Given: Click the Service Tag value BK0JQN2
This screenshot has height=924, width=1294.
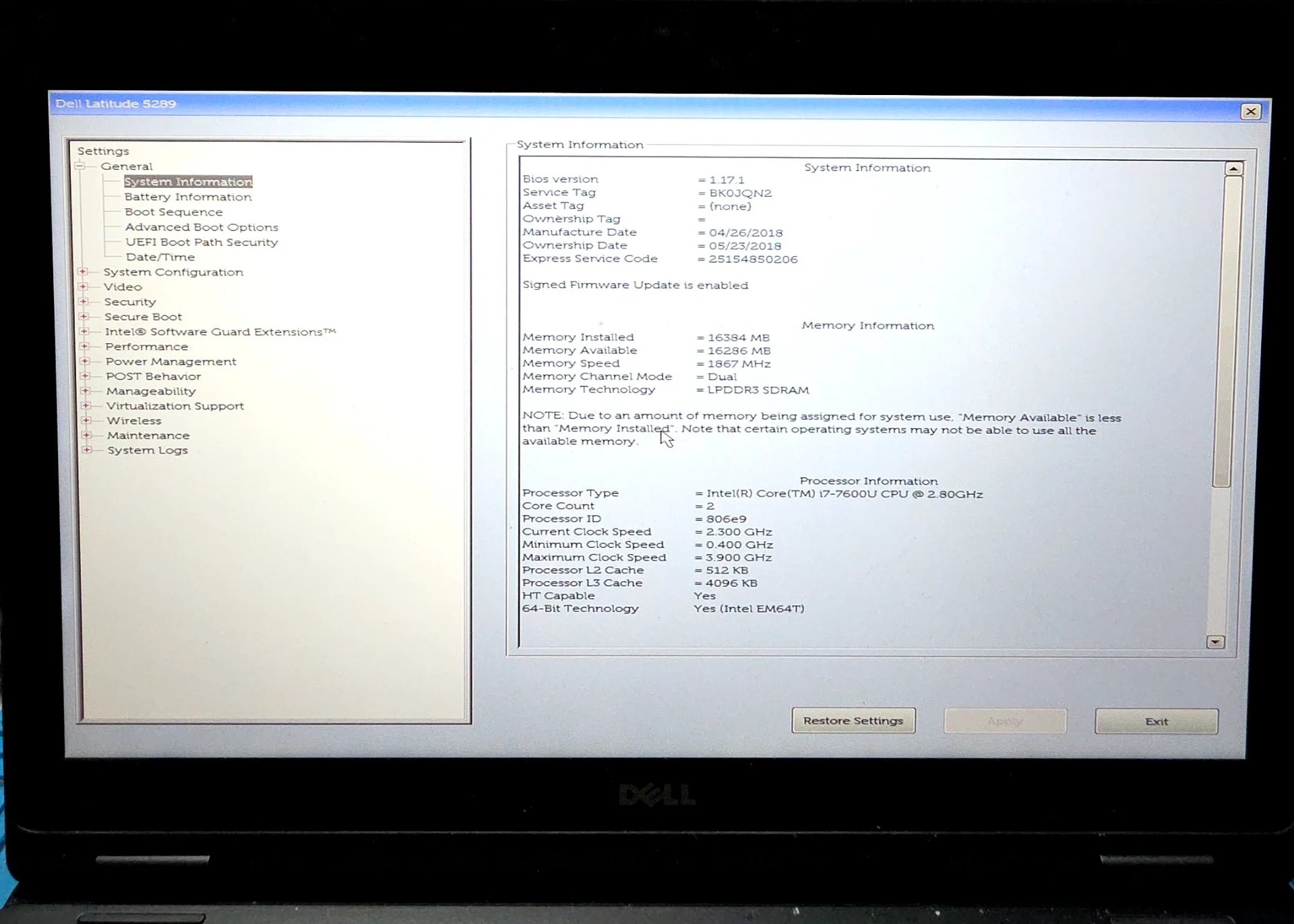Looking at the screenshot, I should pos(741,193).
